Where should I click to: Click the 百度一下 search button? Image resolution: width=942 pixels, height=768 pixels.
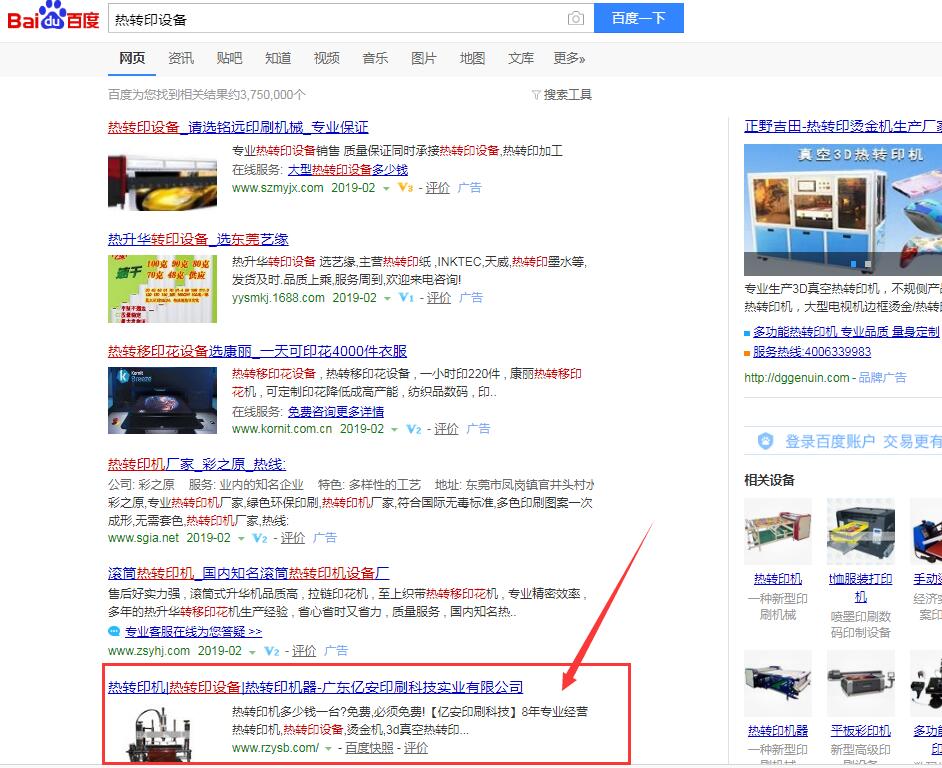tap(638, 18)
